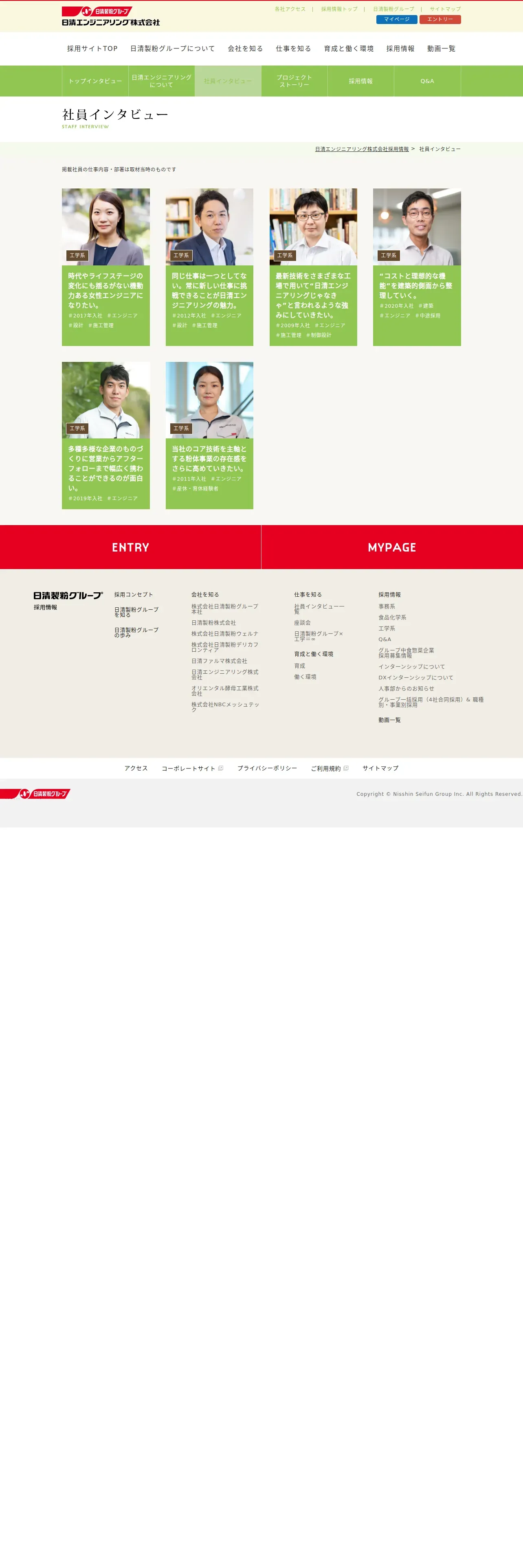Select 動画一覧 in main navigation
Viewport: 523px width, 1568px height.
click(x=442, y=49)
